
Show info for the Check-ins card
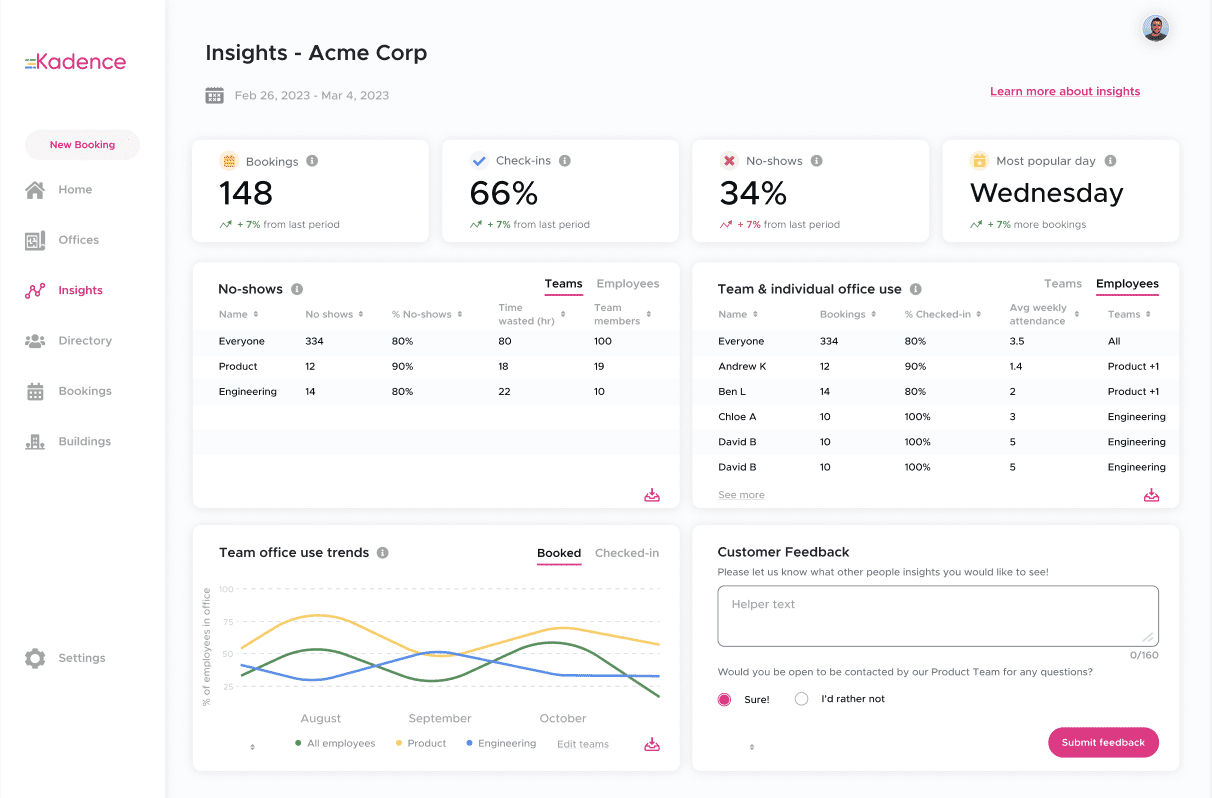tap(565, 161)
